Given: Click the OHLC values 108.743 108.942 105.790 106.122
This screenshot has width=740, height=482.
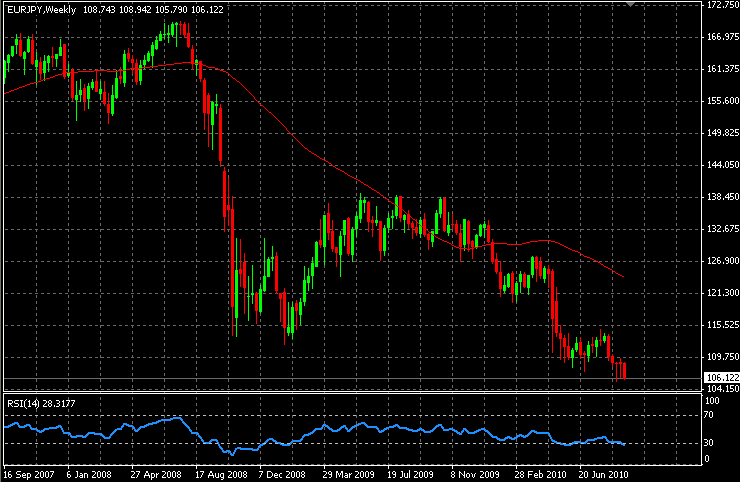Looking at the screenshot, I should [153, 9].
